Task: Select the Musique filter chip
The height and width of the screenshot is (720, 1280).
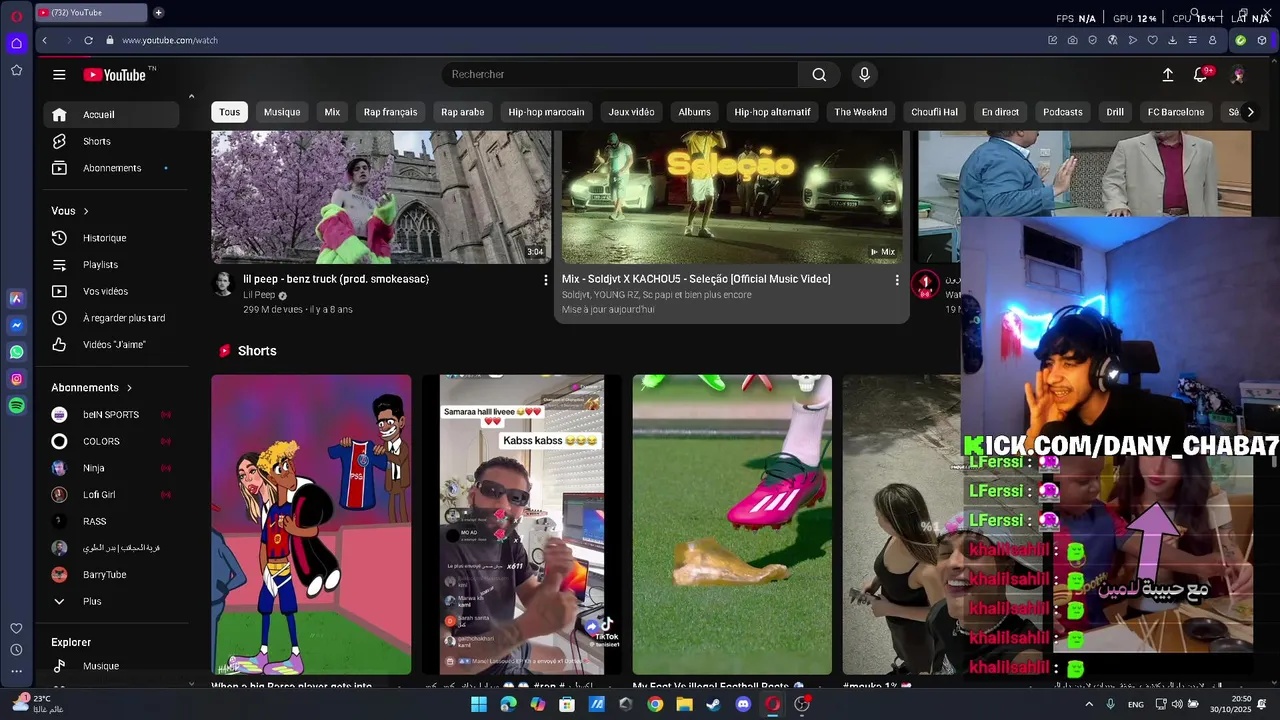Action: pyautogui.click(x=282, y=112)
